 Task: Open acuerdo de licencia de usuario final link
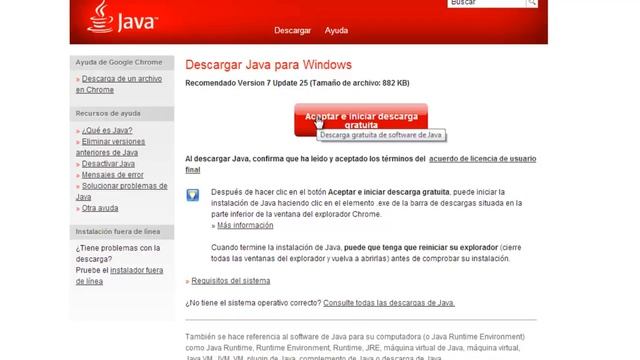coord(361,164)
